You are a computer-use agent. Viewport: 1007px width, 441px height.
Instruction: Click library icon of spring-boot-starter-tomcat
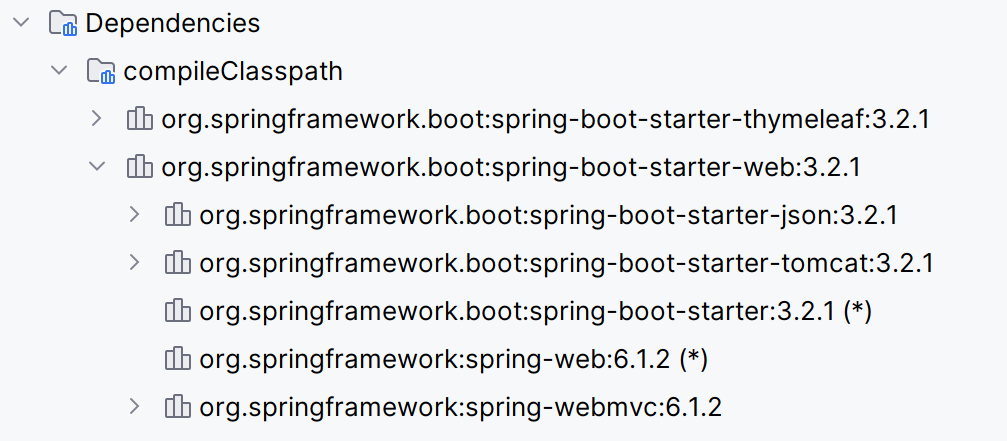pyautogui.click(x=177, y=263)
